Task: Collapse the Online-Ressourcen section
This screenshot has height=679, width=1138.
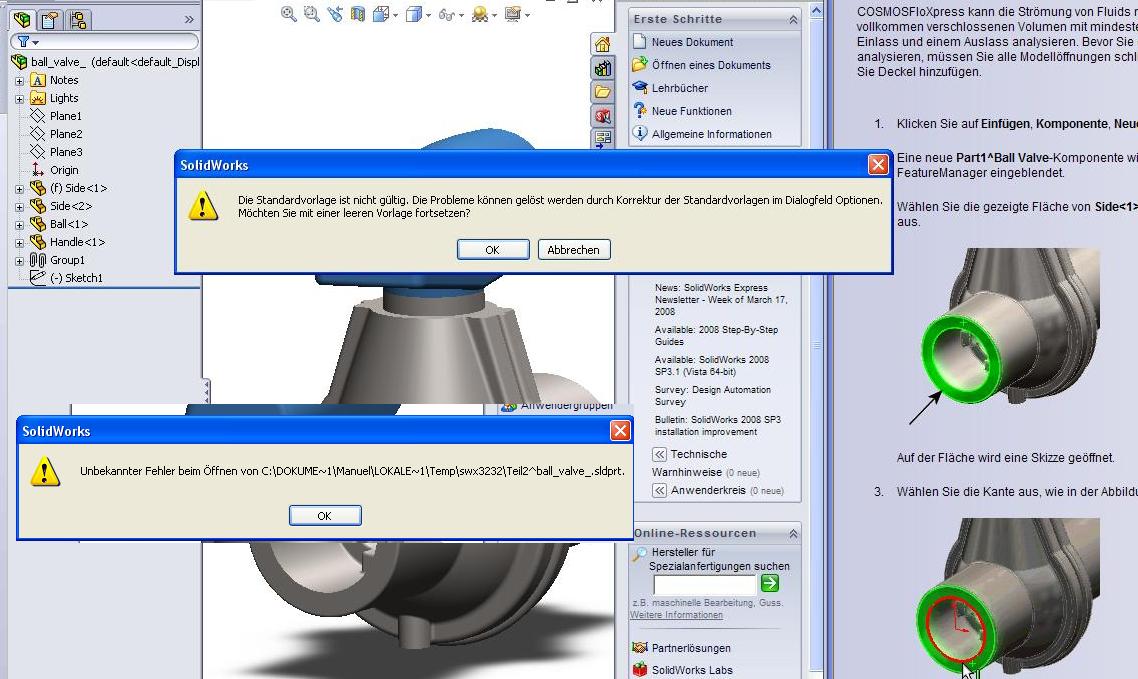Action: pos(793,534)
